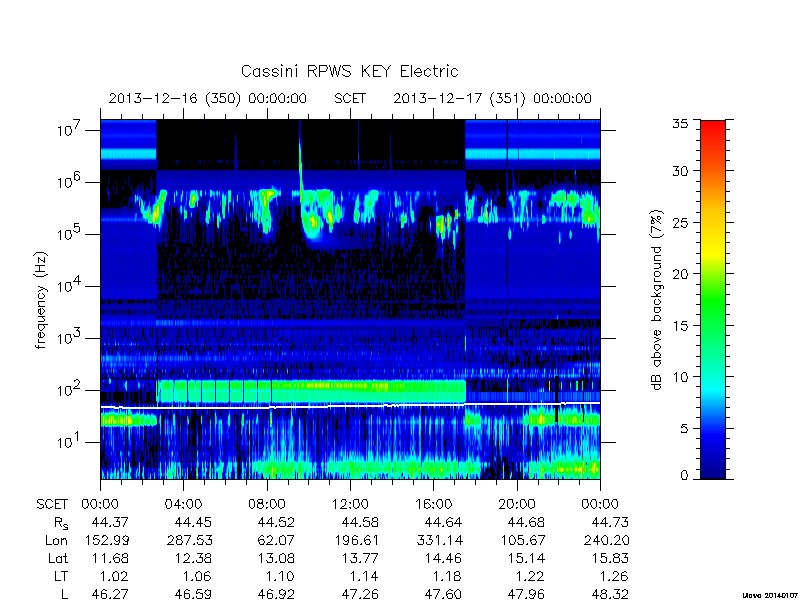
Task: Click the color scale value 0
Action: coord(684,475)
